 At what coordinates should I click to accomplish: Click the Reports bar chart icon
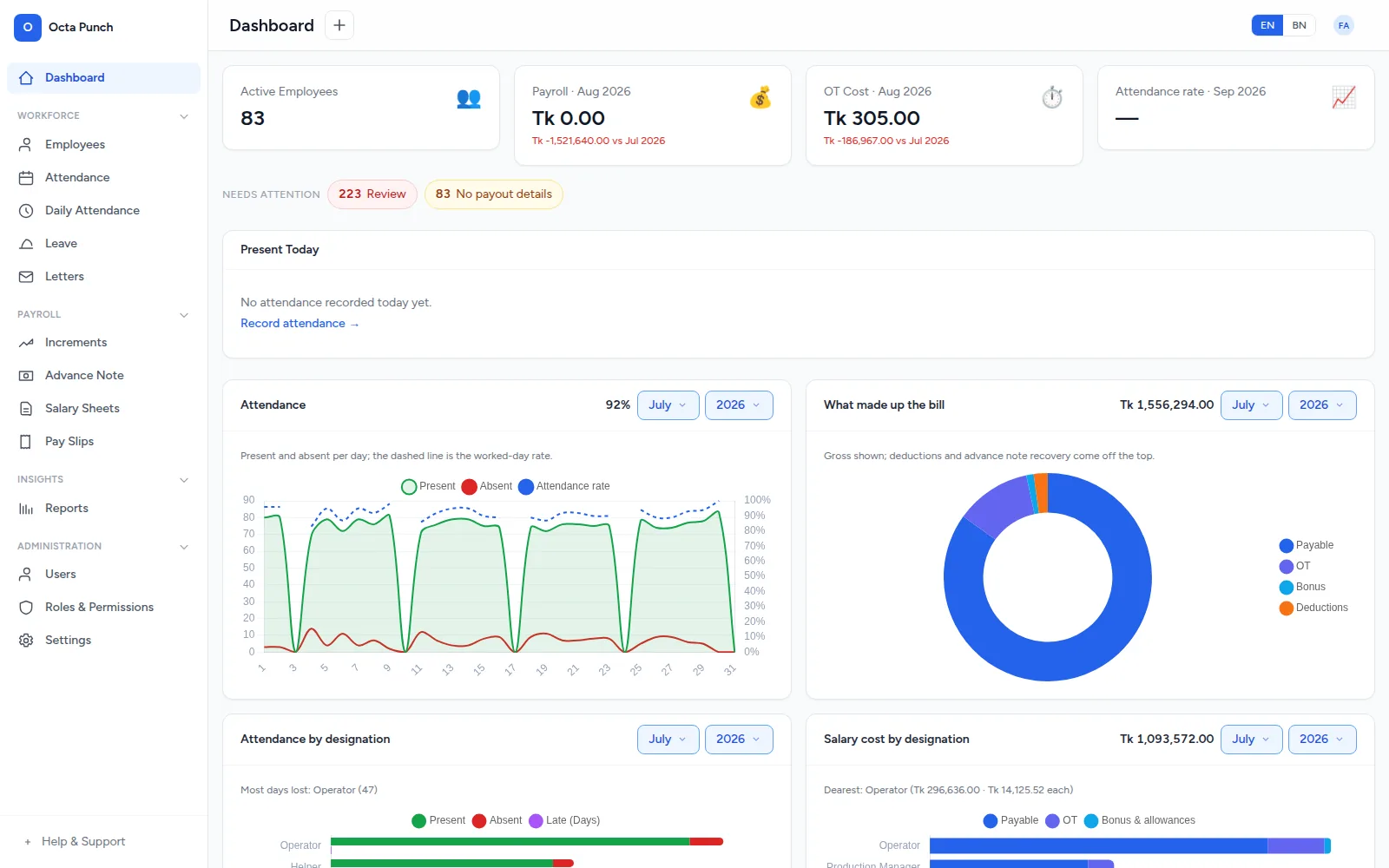click(x=26, y=509)
